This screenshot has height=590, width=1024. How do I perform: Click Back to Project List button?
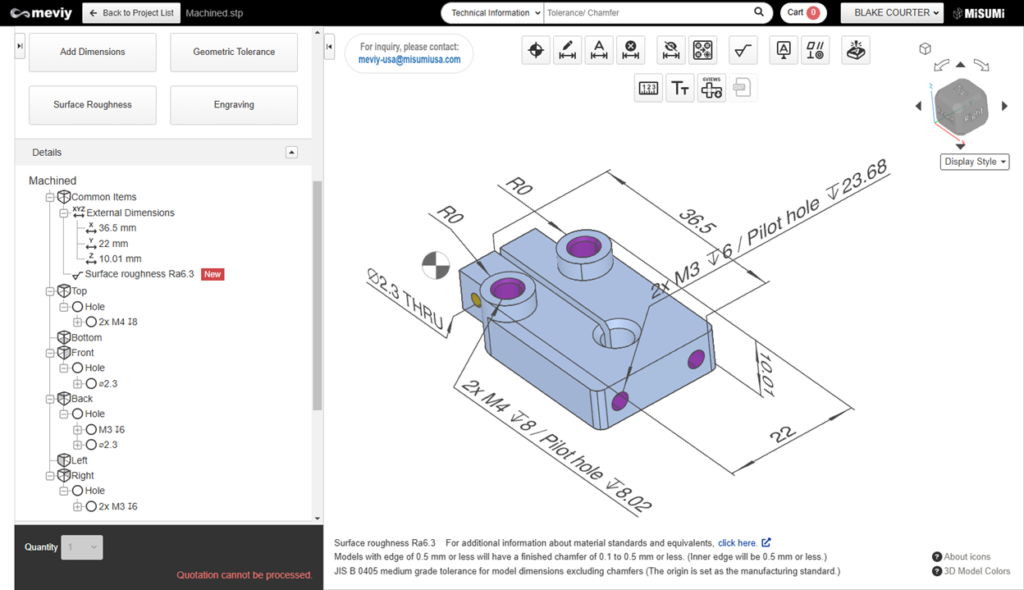pos(131,13)
